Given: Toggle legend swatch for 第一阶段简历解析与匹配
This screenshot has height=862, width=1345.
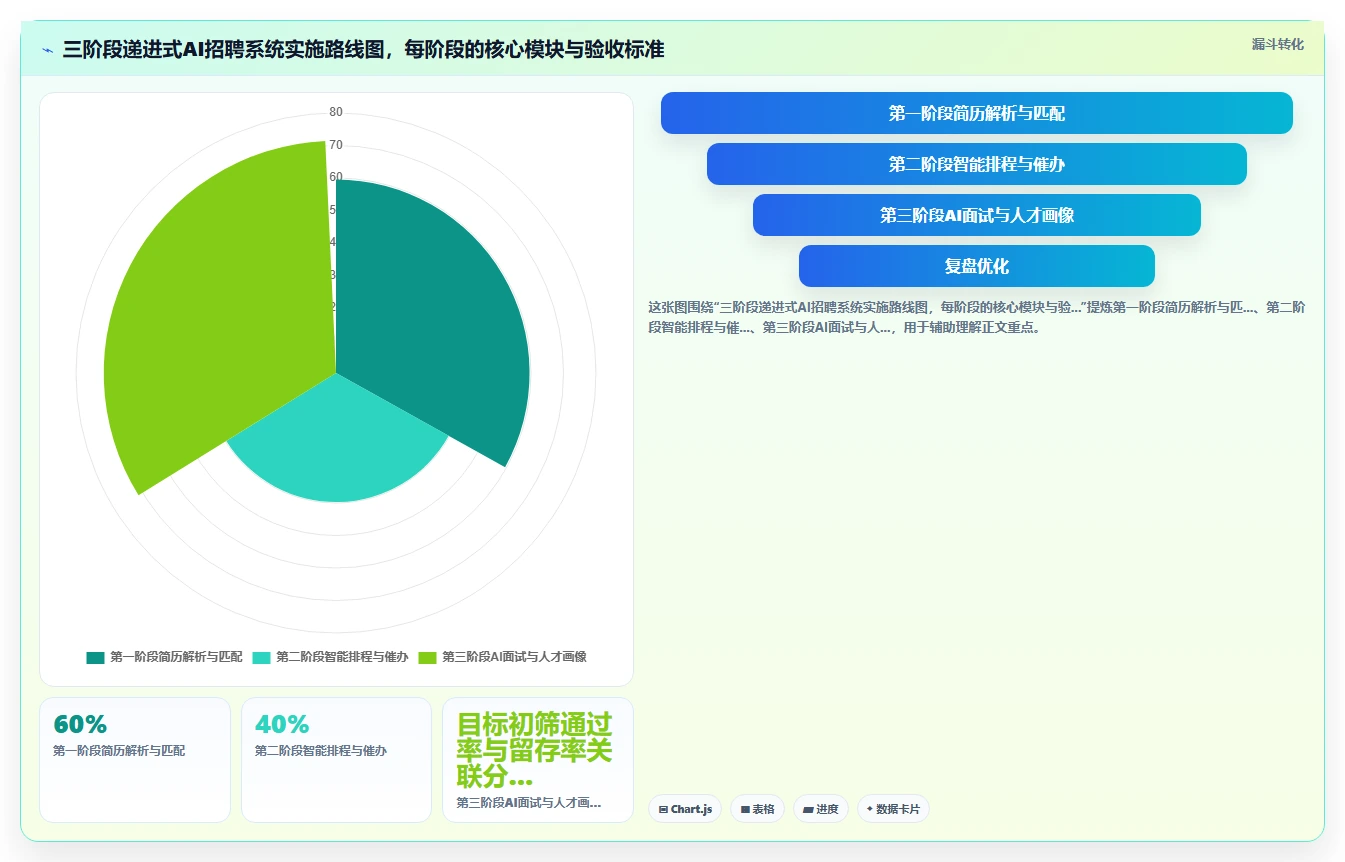Looking at the screenshot, I should [95, 657].
